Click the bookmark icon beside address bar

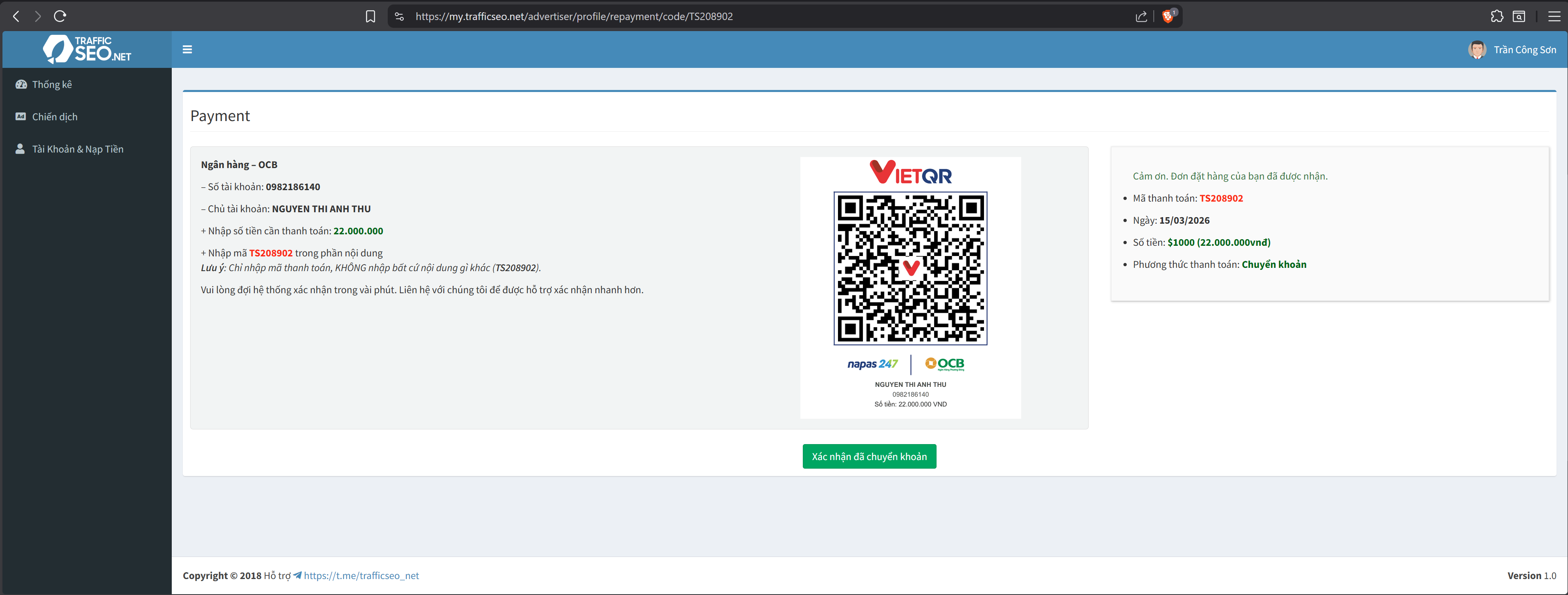[x=370, y=16]
